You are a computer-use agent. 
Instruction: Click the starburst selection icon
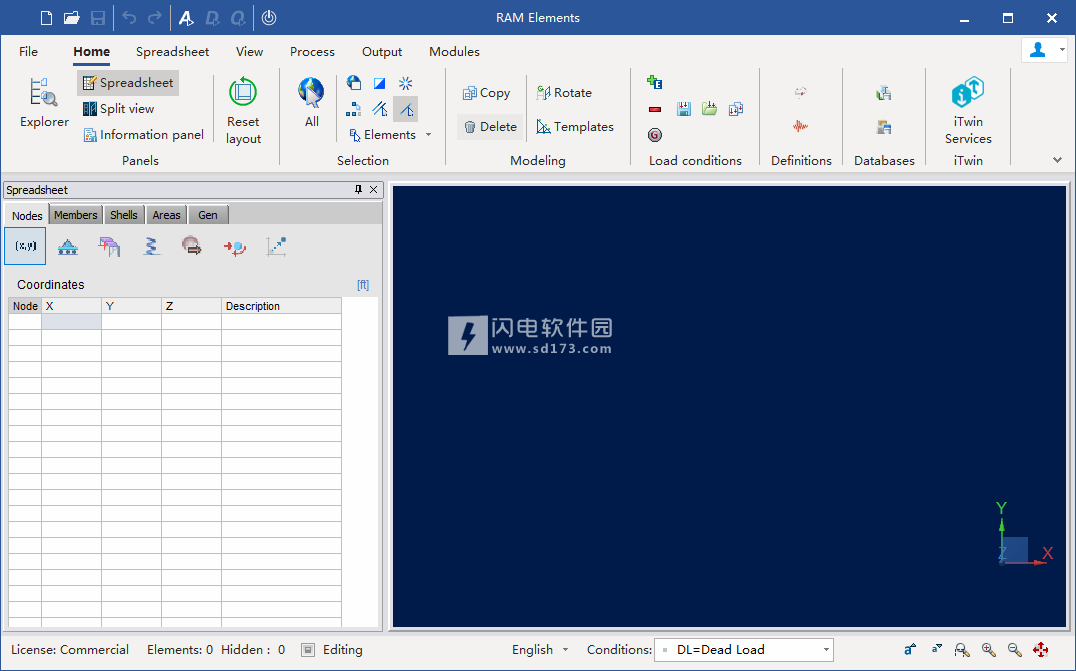coord(406,83)
